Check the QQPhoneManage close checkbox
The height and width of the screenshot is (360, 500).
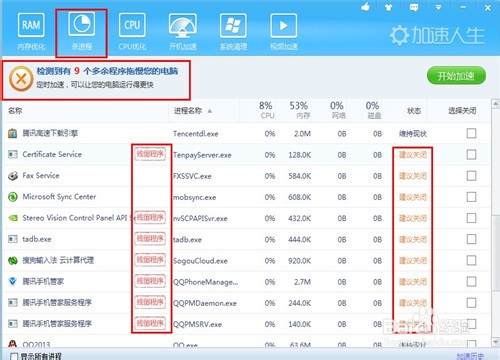(x=471, y=281)
